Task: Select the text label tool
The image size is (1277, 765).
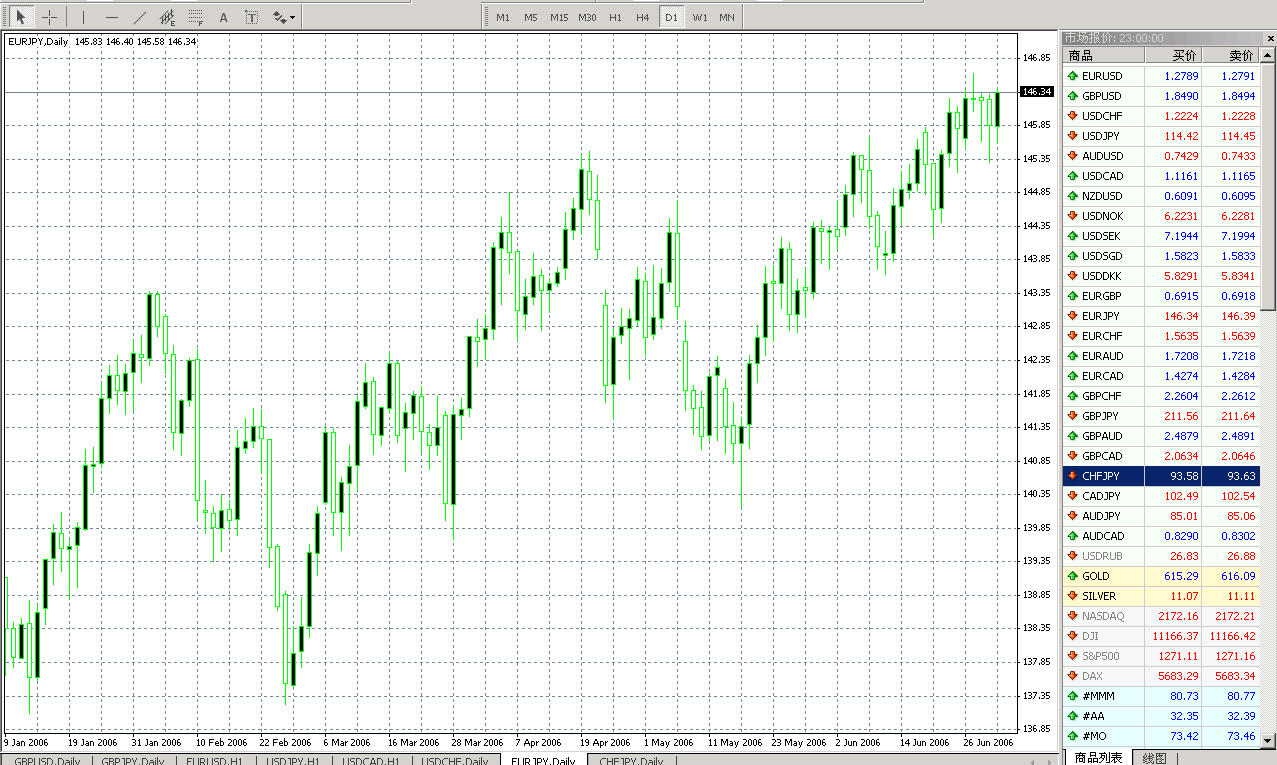Action: (251, 17)
